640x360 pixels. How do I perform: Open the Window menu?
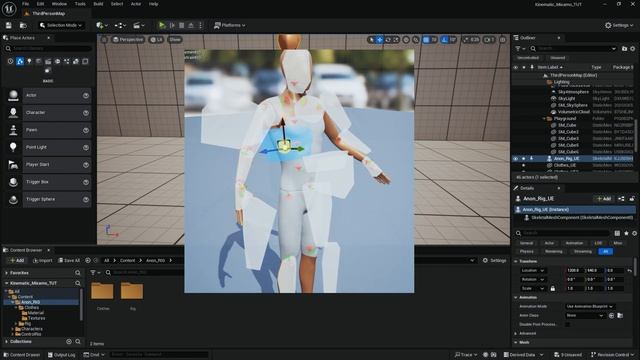(x=59, y=4)
